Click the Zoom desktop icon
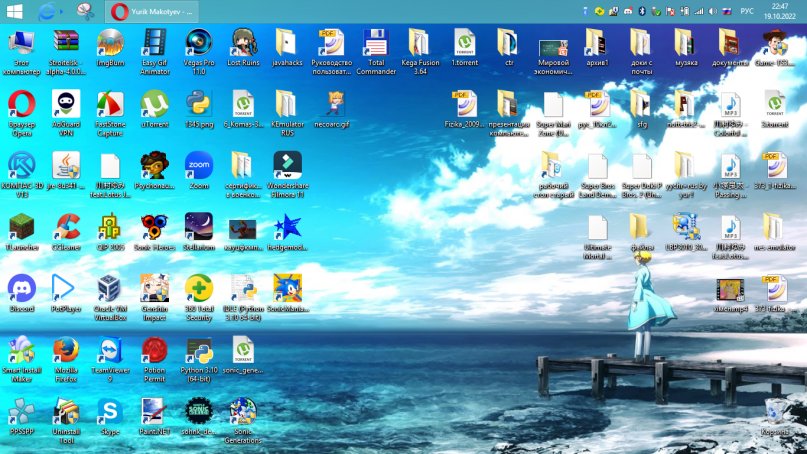The width and height of the screenshot is (807, 454). 198,166
